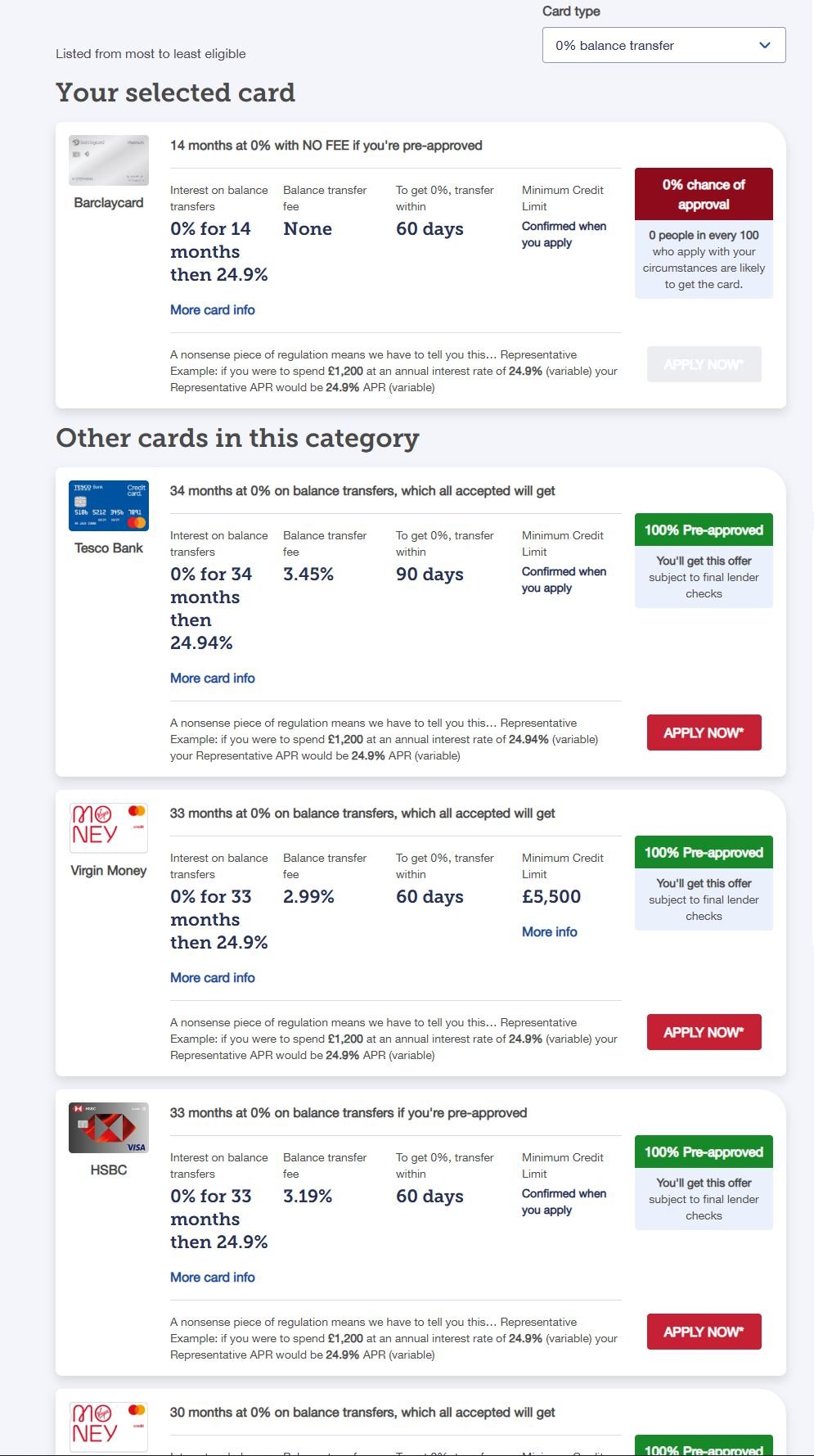Click the first Virgin Money card logo
Image resolution: width=814 pixels, height=1456 pixels.
tap(109, 827)
